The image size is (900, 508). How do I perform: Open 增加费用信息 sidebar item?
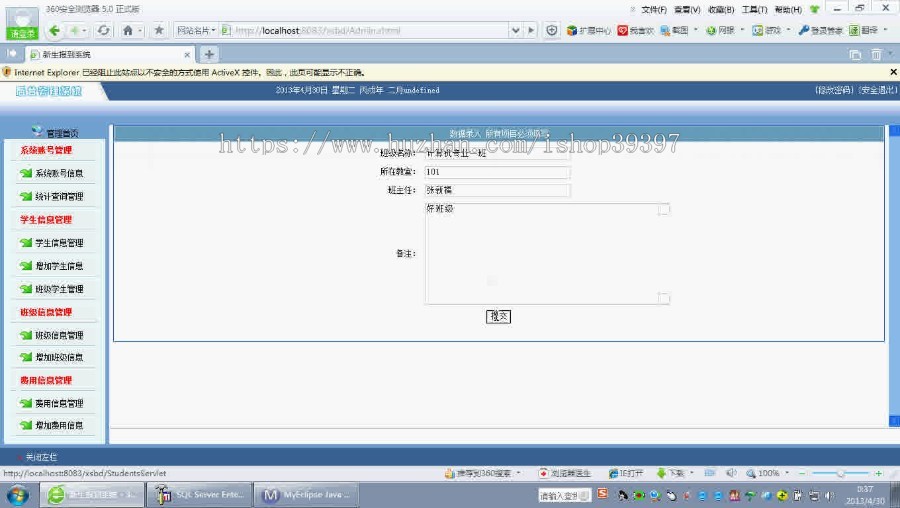[x=59, y=425]
